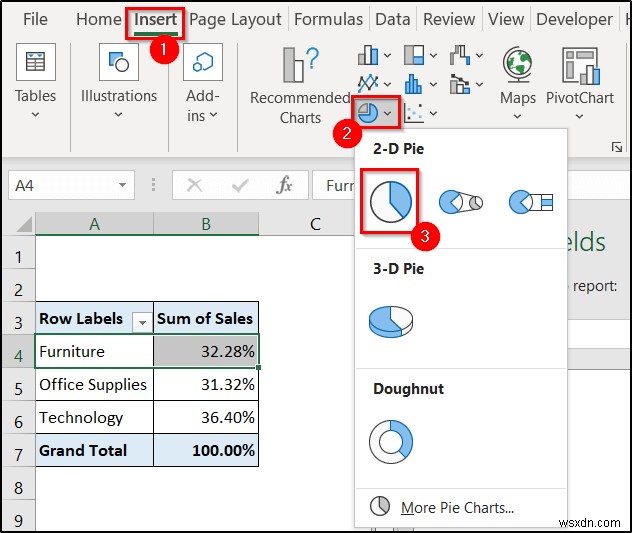
Task: Expand the PivotChart dropdown arrow
Action: (579, 117)
